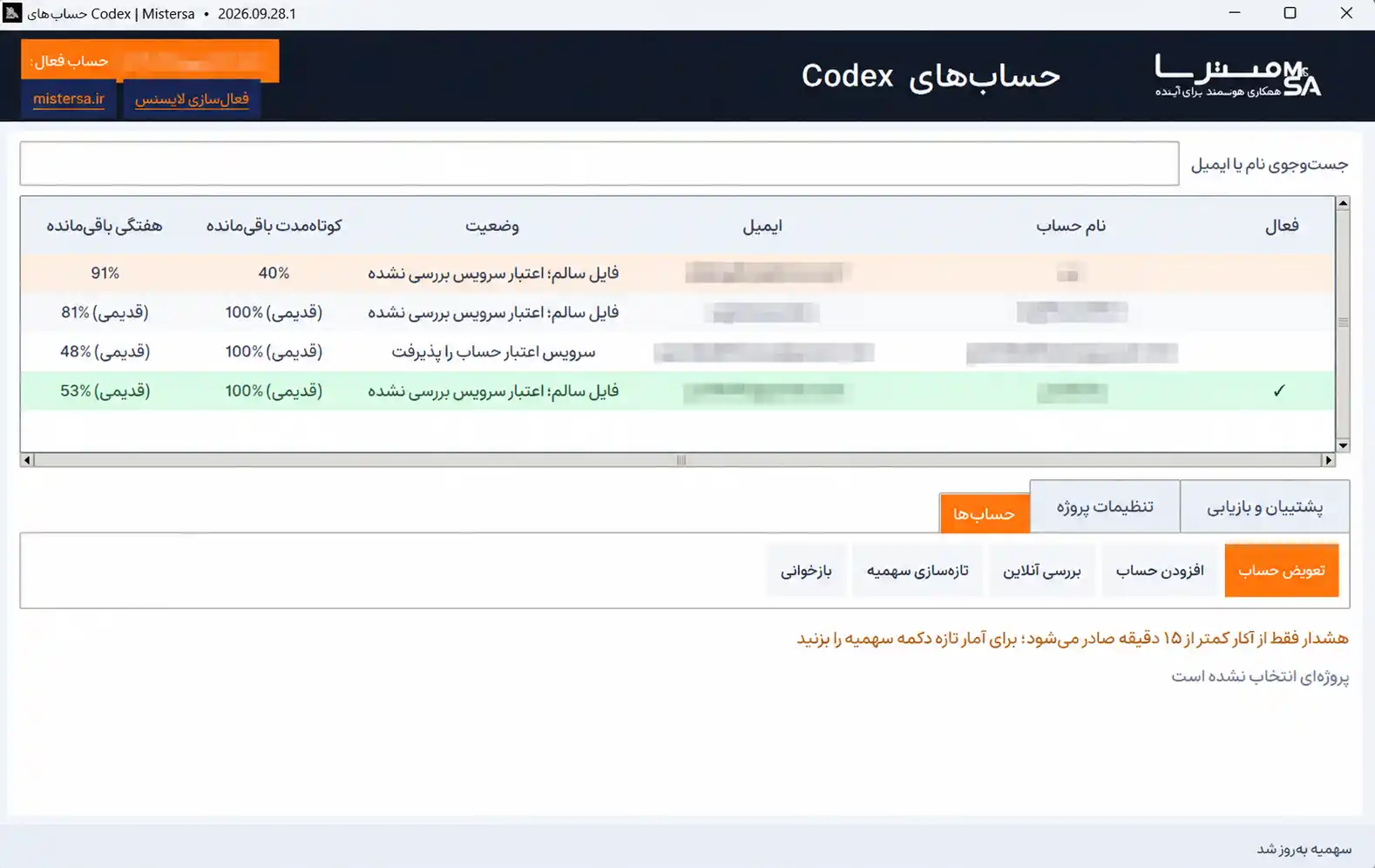
Task: Click the Mistersa logo in the header
Action: point(1238,76)
